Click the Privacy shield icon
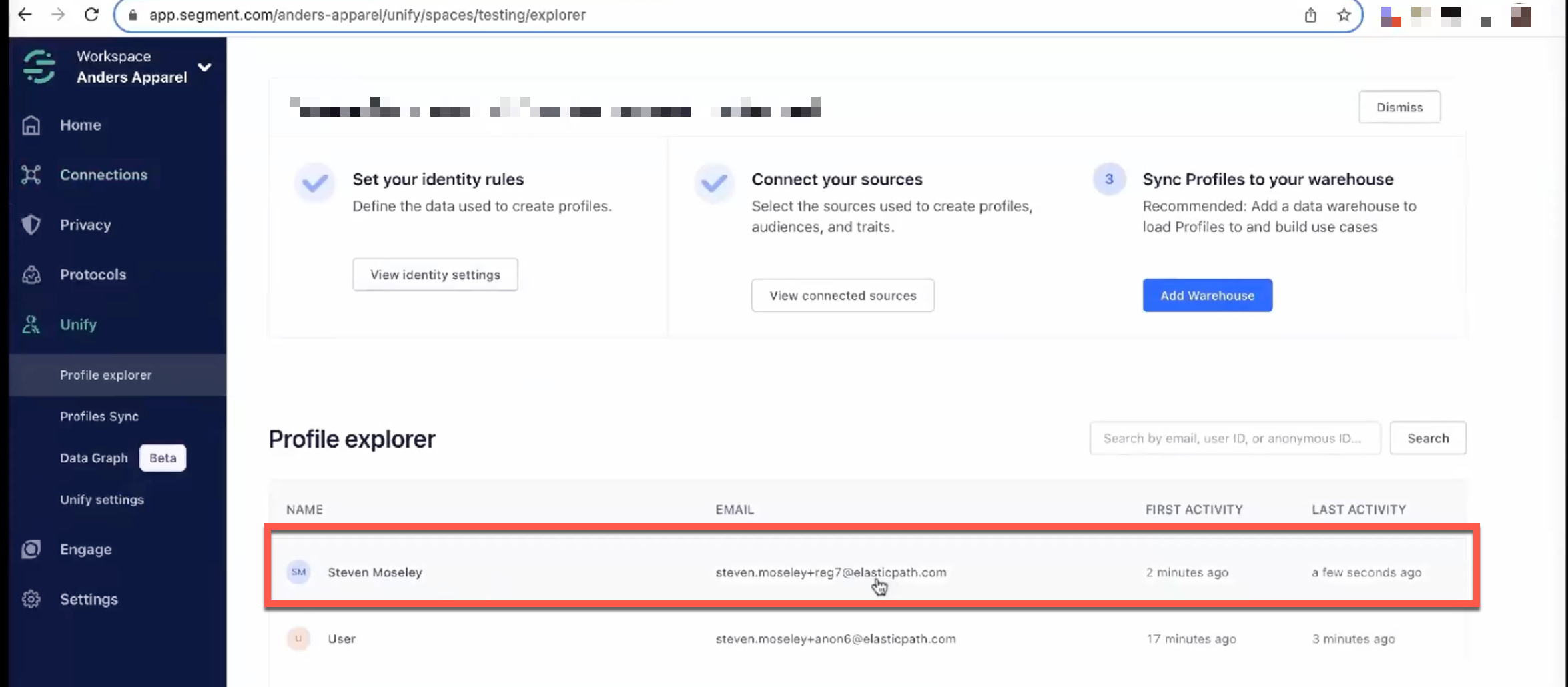Image resolution: width=1568 pixels, height=687 pixels. pyautogui.click(x=31, y=225)
